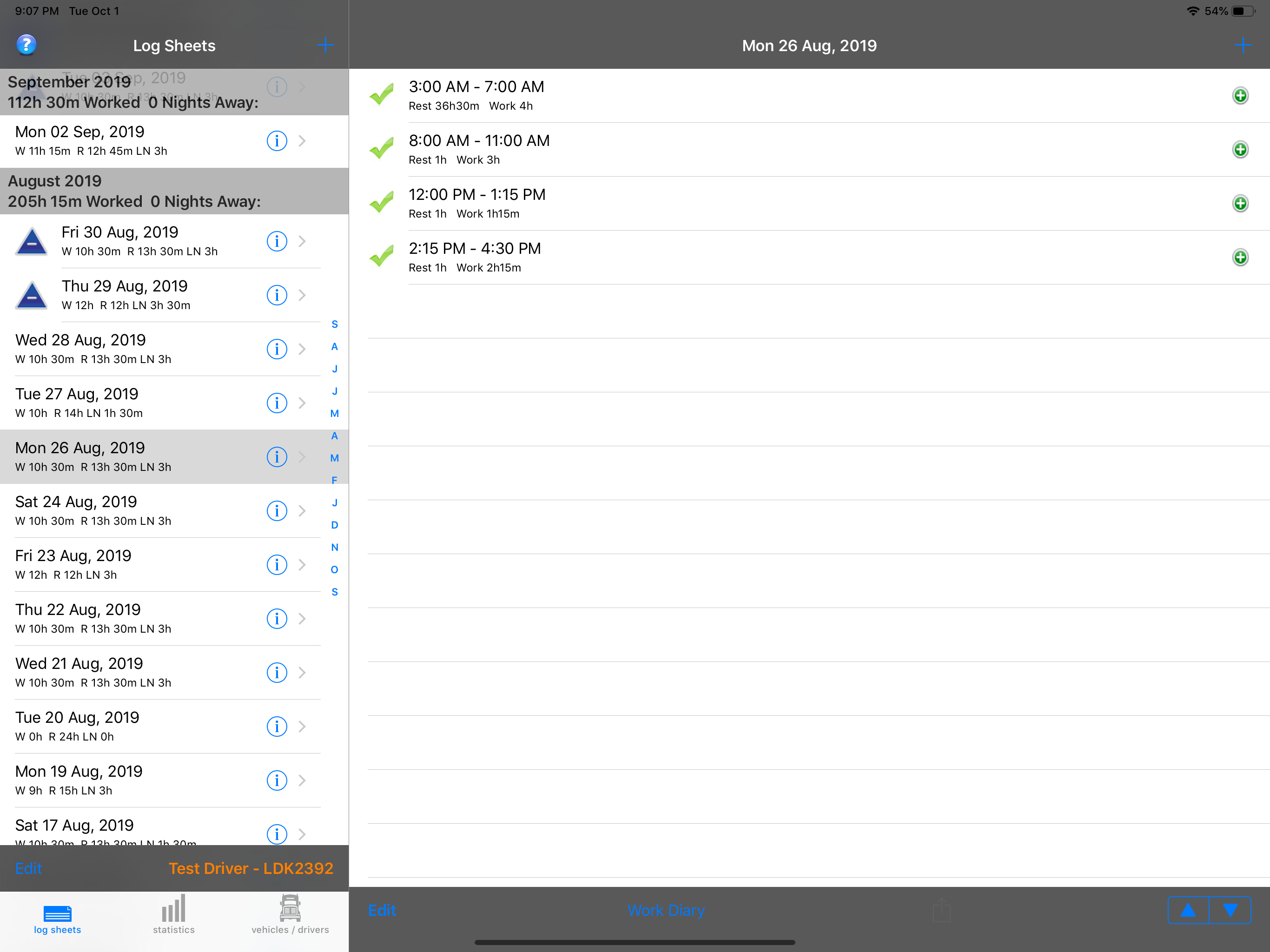Tap info icon for Wed 28 Aug, 2019

(x=277, y=349)
